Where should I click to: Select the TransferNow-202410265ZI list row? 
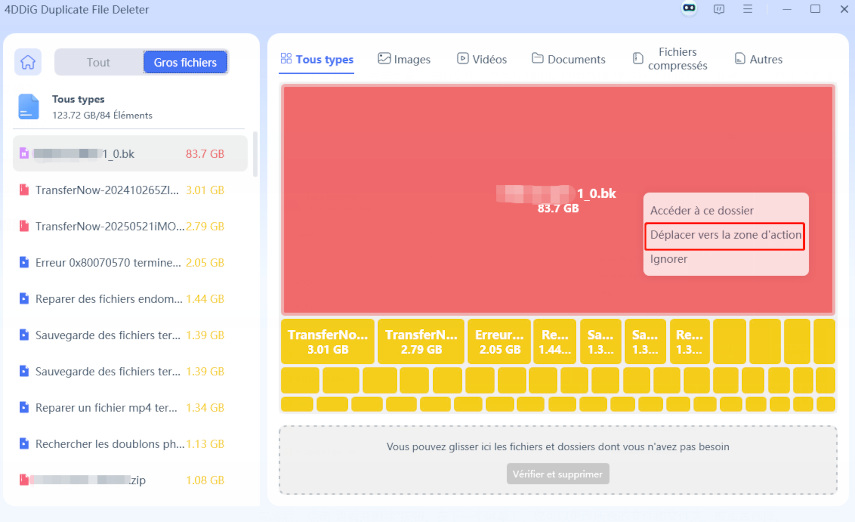[x=130, y=190]
